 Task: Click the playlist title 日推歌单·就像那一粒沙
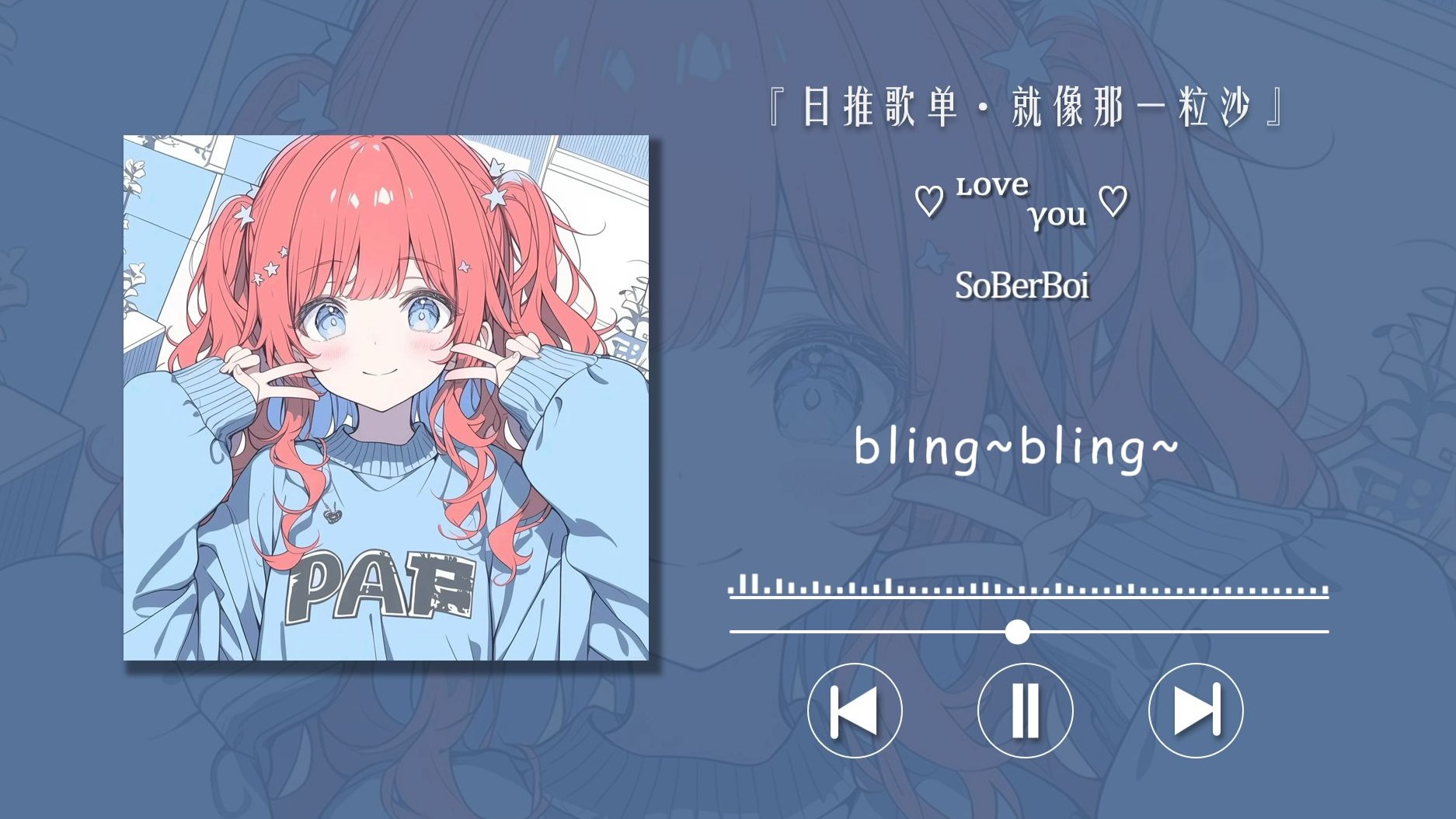coord(1026,107)
